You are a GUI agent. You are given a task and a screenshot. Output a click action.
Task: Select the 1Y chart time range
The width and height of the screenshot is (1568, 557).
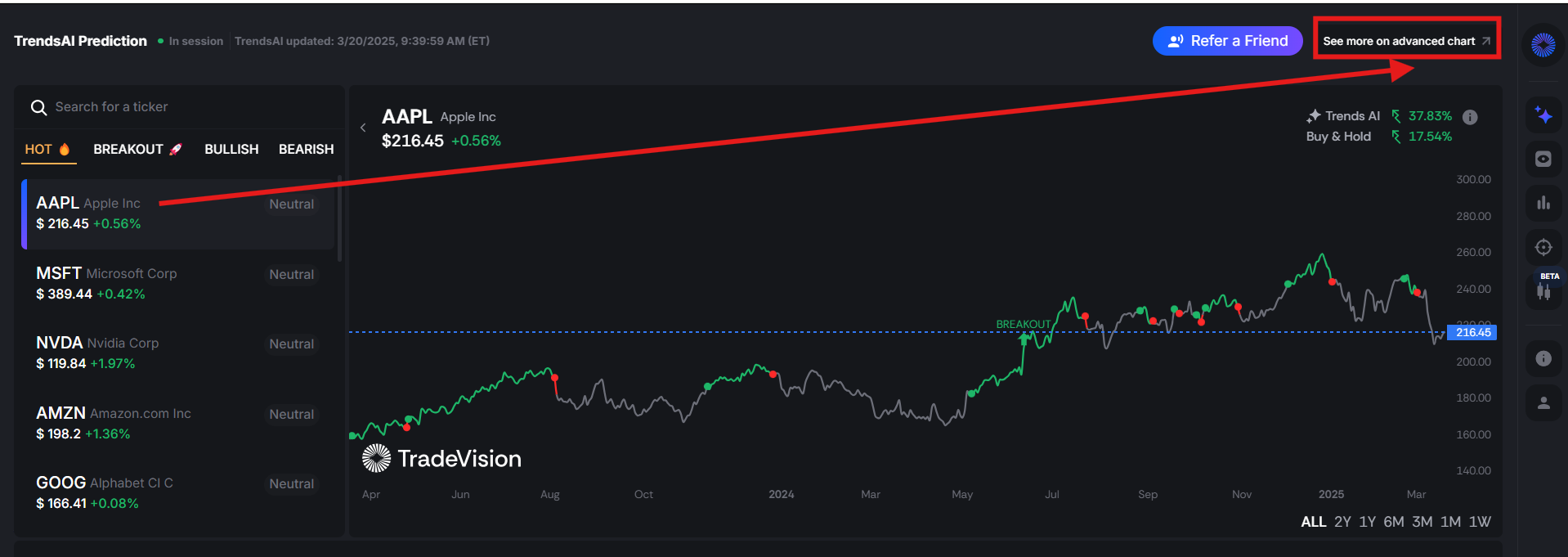(x=1367, y=522)
